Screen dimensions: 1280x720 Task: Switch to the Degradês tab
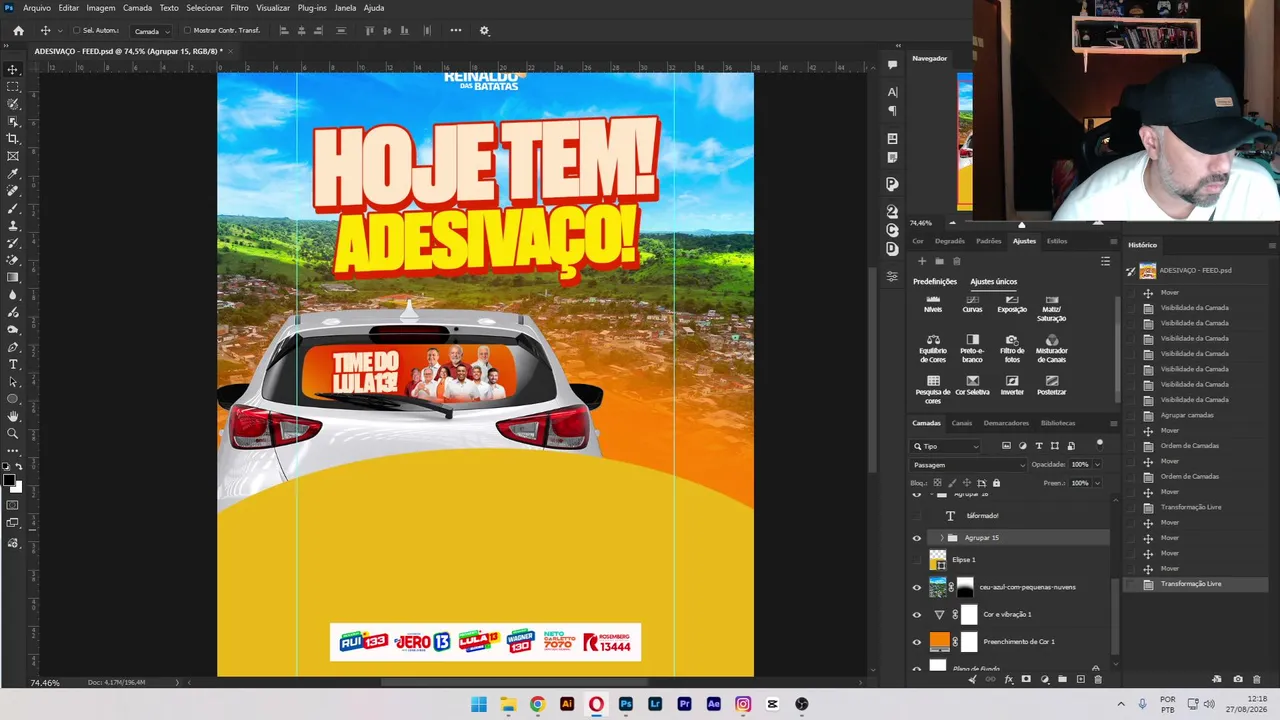(x=950, y=241)
